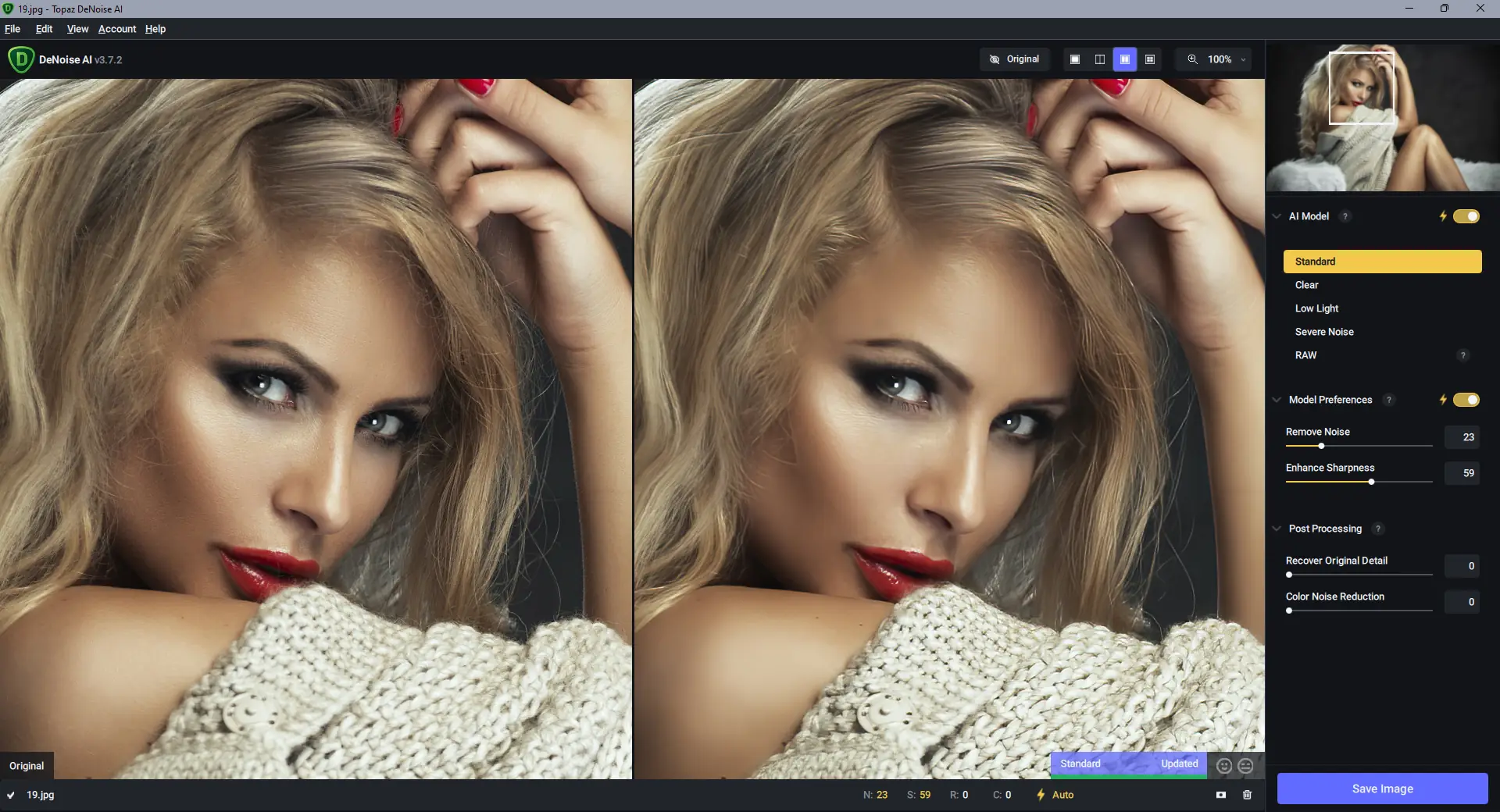
Task: Click the Color Noise Reduction slider handle
Action: point(1289,611)
